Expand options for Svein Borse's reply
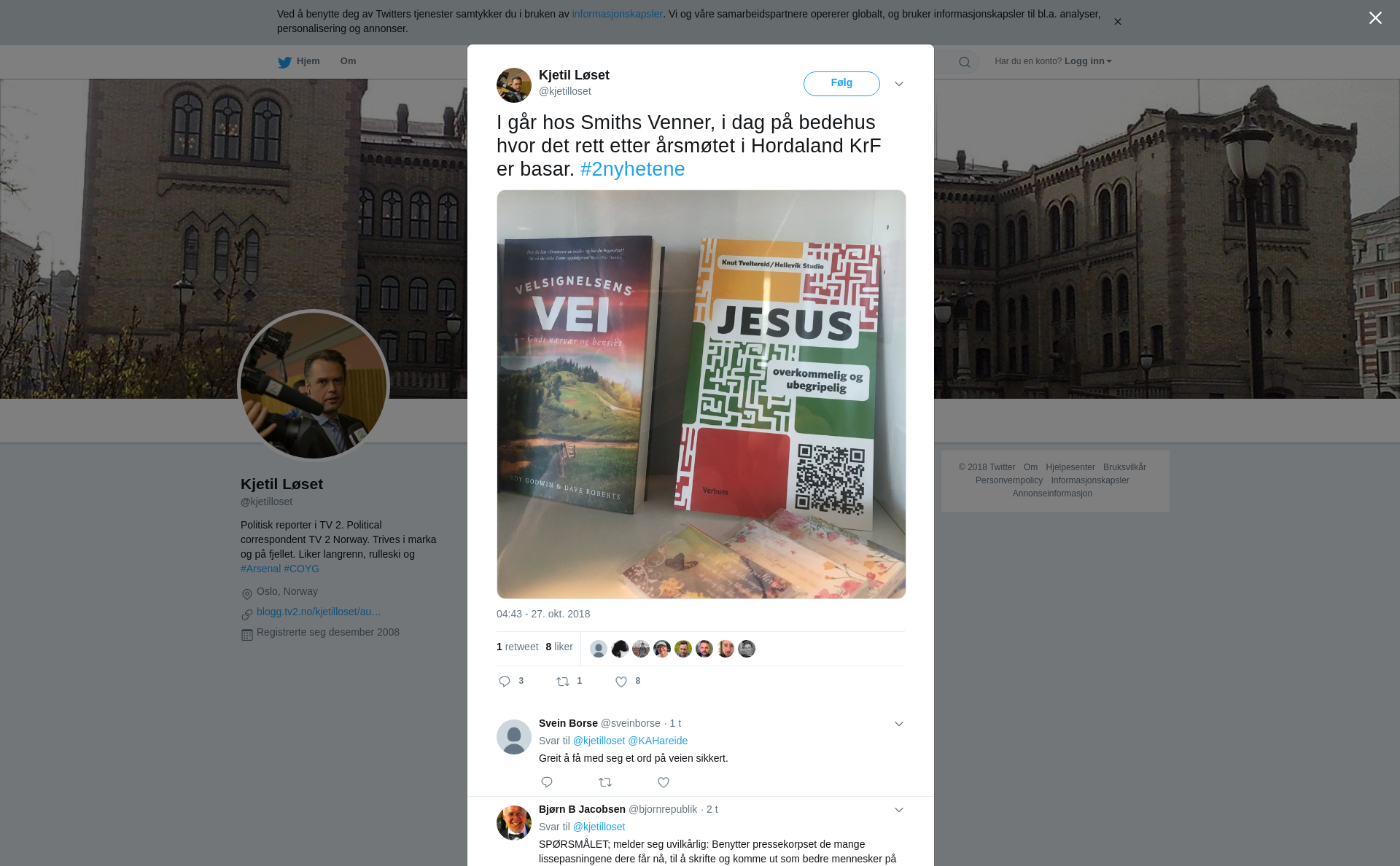Viewport: 1400px width, 866px height. pos(899,724)
